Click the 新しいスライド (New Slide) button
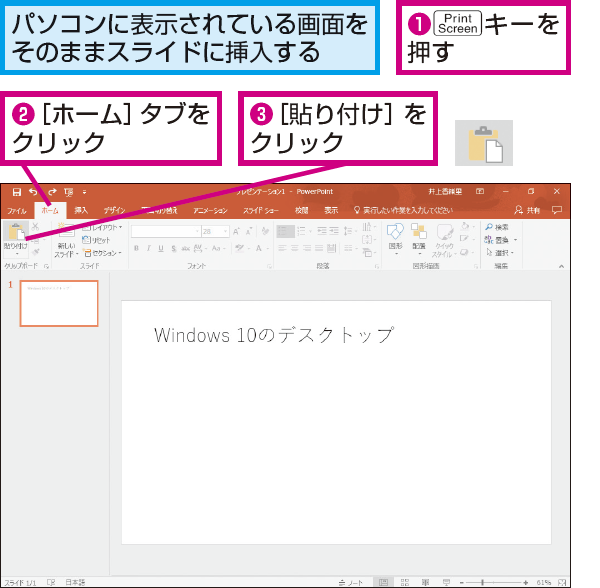The width and height of the screenshot is (600, 588). pyautogui.click(x=66, y=240)
